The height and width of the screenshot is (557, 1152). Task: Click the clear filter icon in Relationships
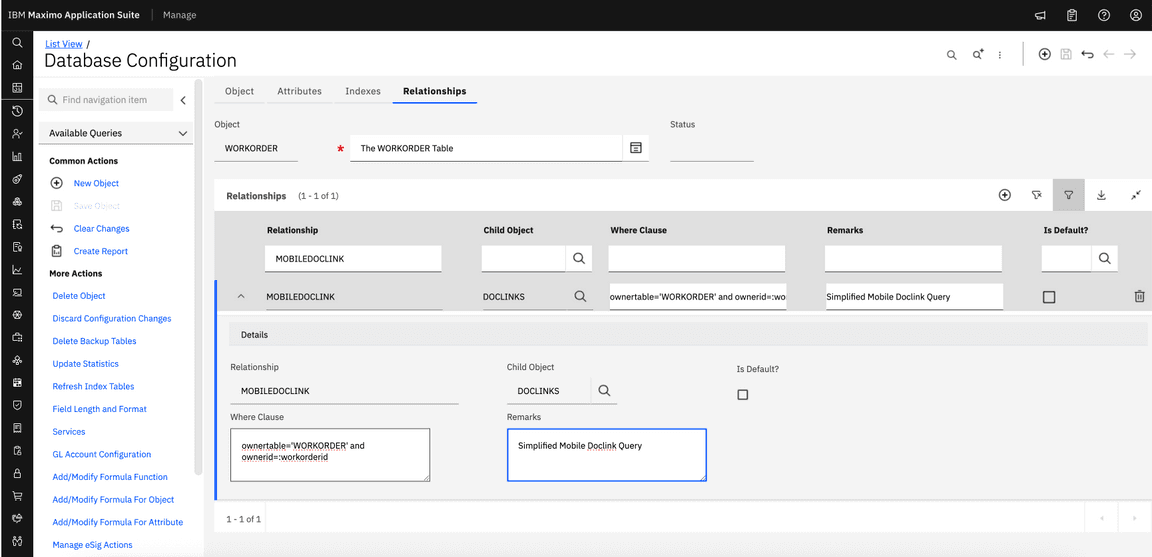pos(1037,195)
